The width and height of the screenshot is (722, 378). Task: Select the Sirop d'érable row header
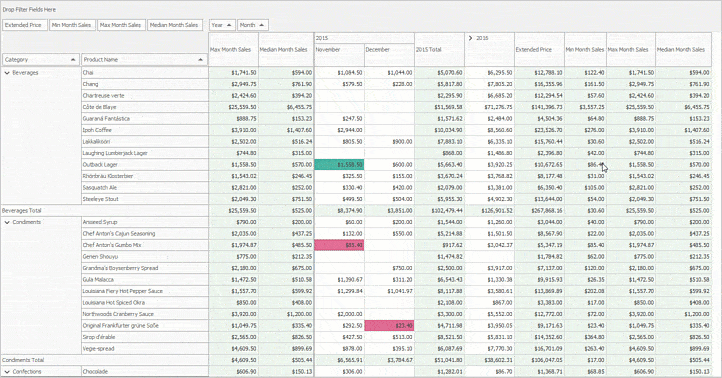tap(145, 337)
